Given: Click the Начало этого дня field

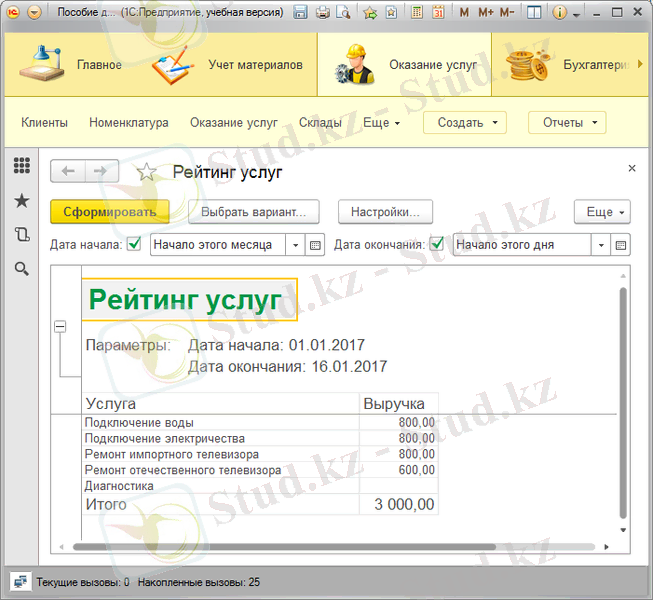Looking at the screenshot, I should [522, 244].
